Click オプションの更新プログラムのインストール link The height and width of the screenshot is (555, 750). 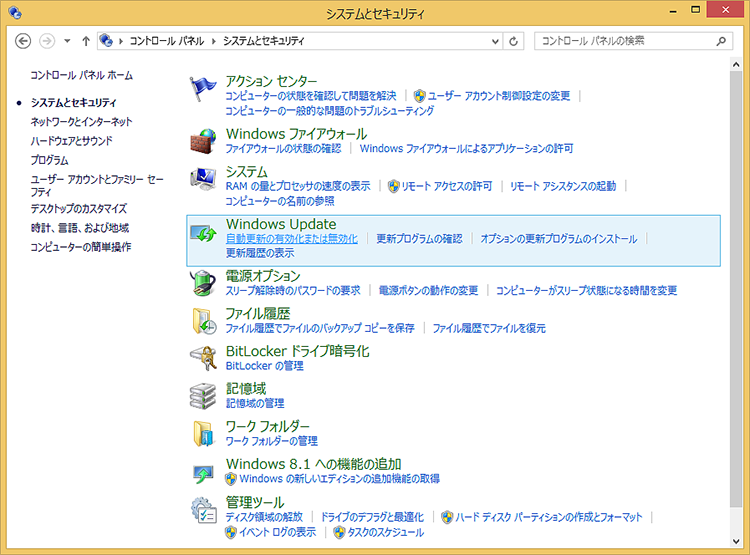coord(559,238)
